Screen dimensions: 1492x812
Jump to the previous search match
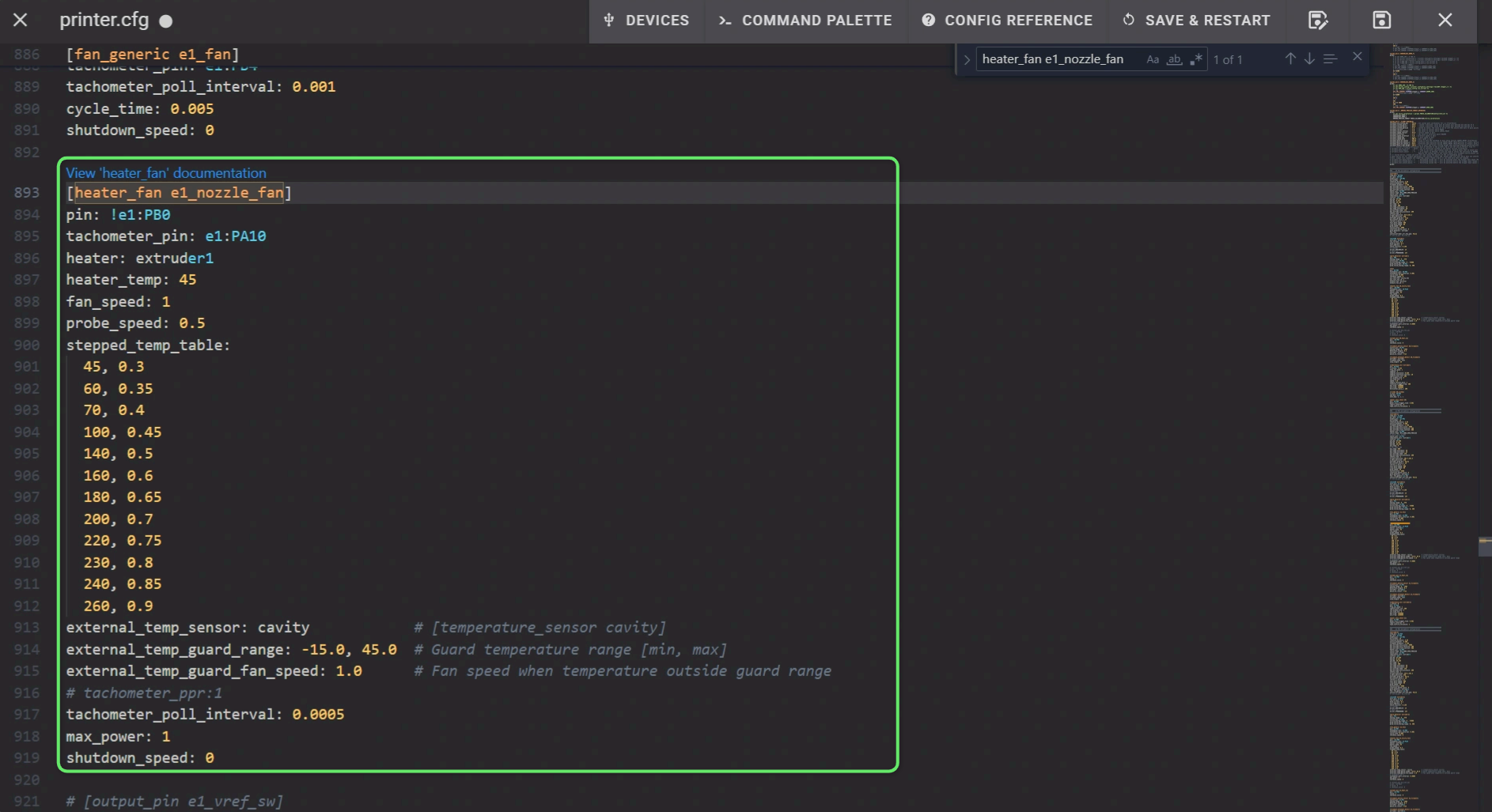point(1290,59)
